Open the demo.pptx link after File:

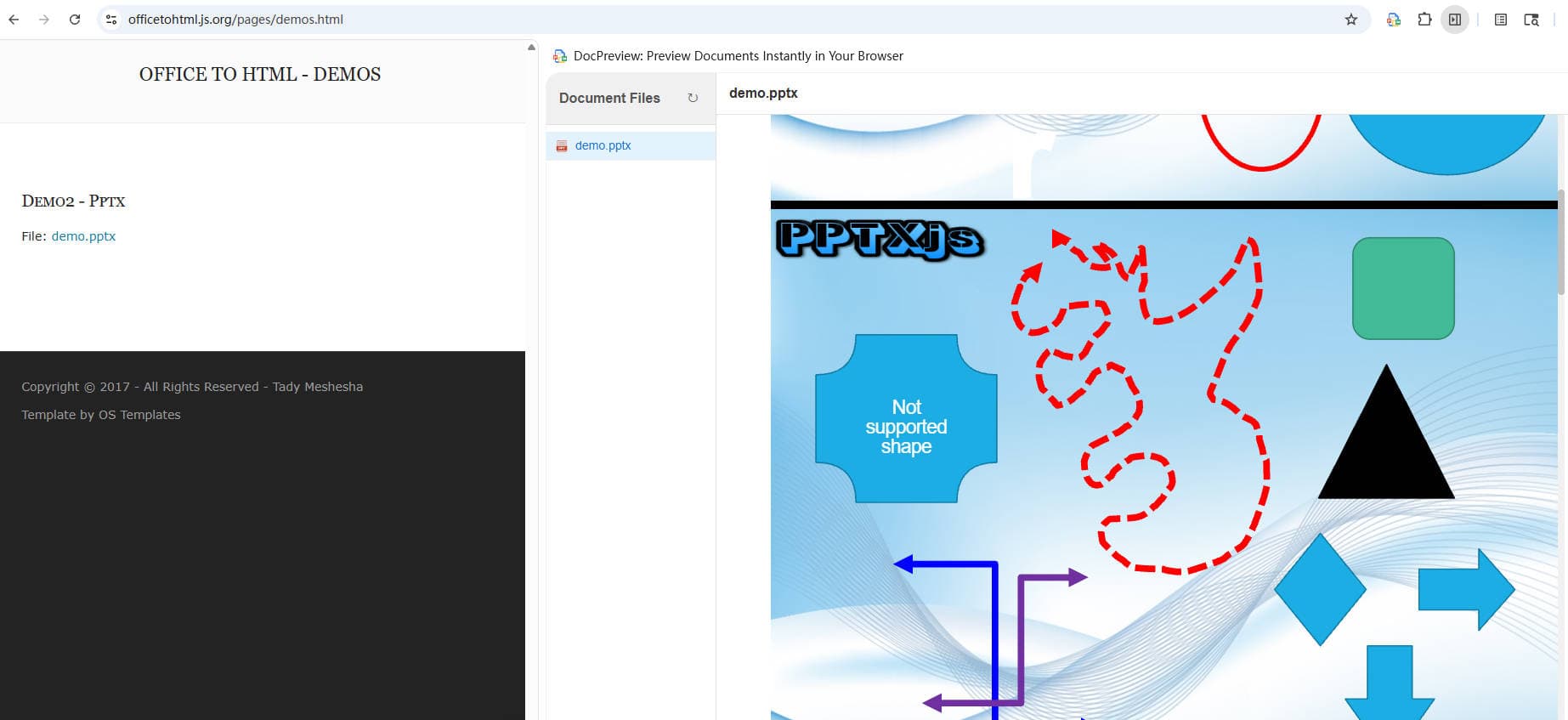83,236
